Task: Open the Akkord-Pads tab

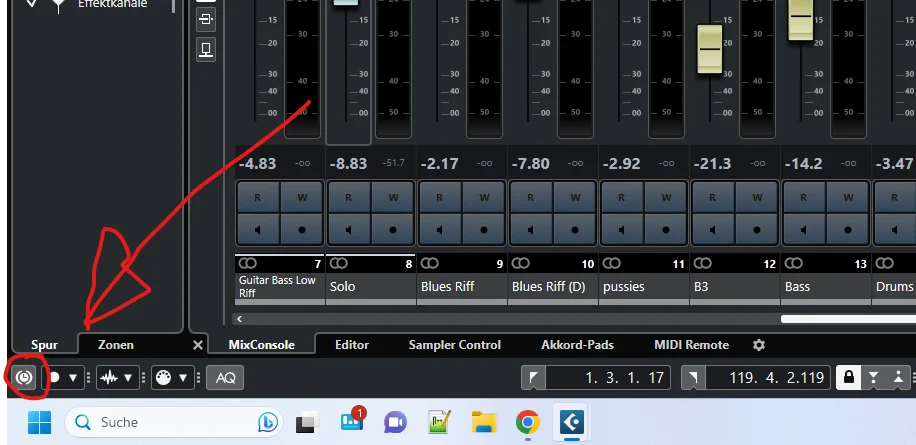Action: tap(577, 345)
